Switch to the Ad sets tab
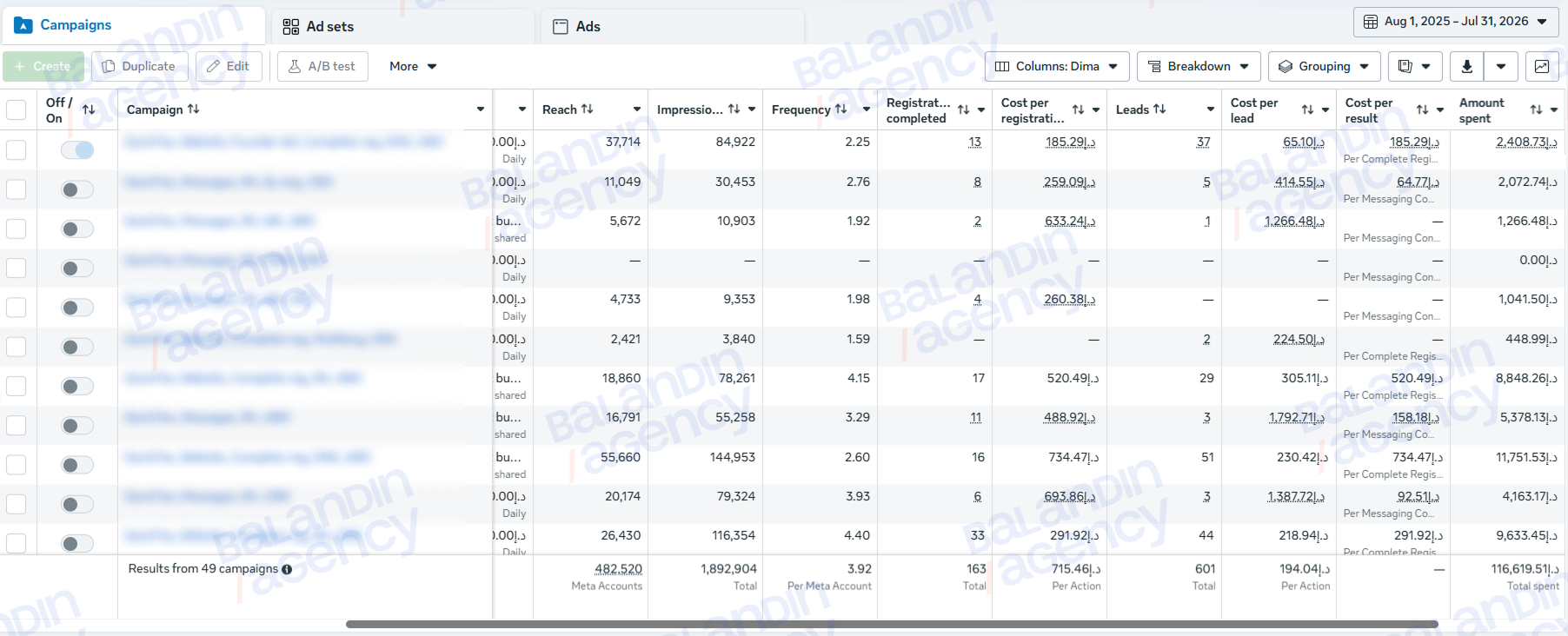Image resolution: width=1568 pixels, height=636 pixels. point(403,26)
